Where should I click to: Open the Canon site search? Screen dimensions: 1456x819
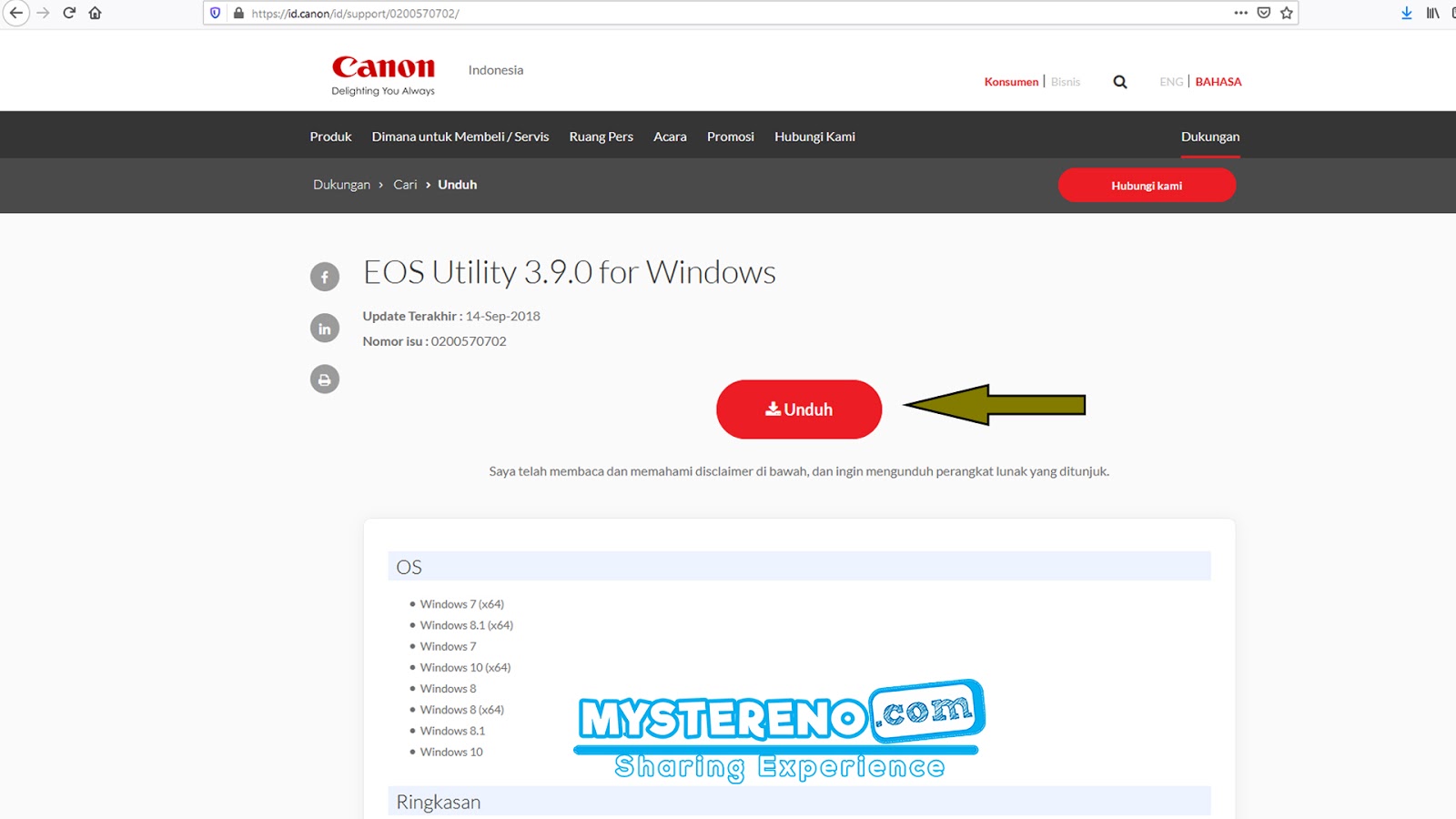point(1120,82)
